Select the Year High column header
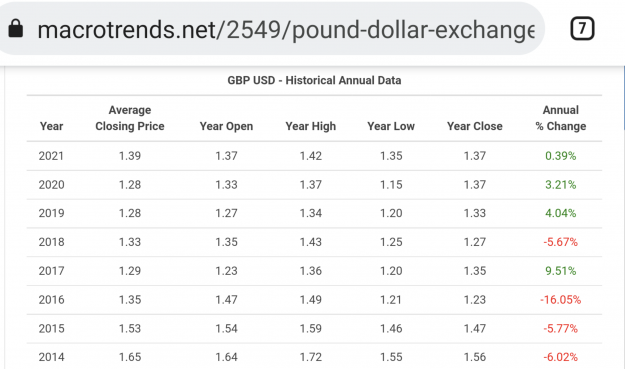The height and width of the screenshot is (369, 625). [311, 126]
